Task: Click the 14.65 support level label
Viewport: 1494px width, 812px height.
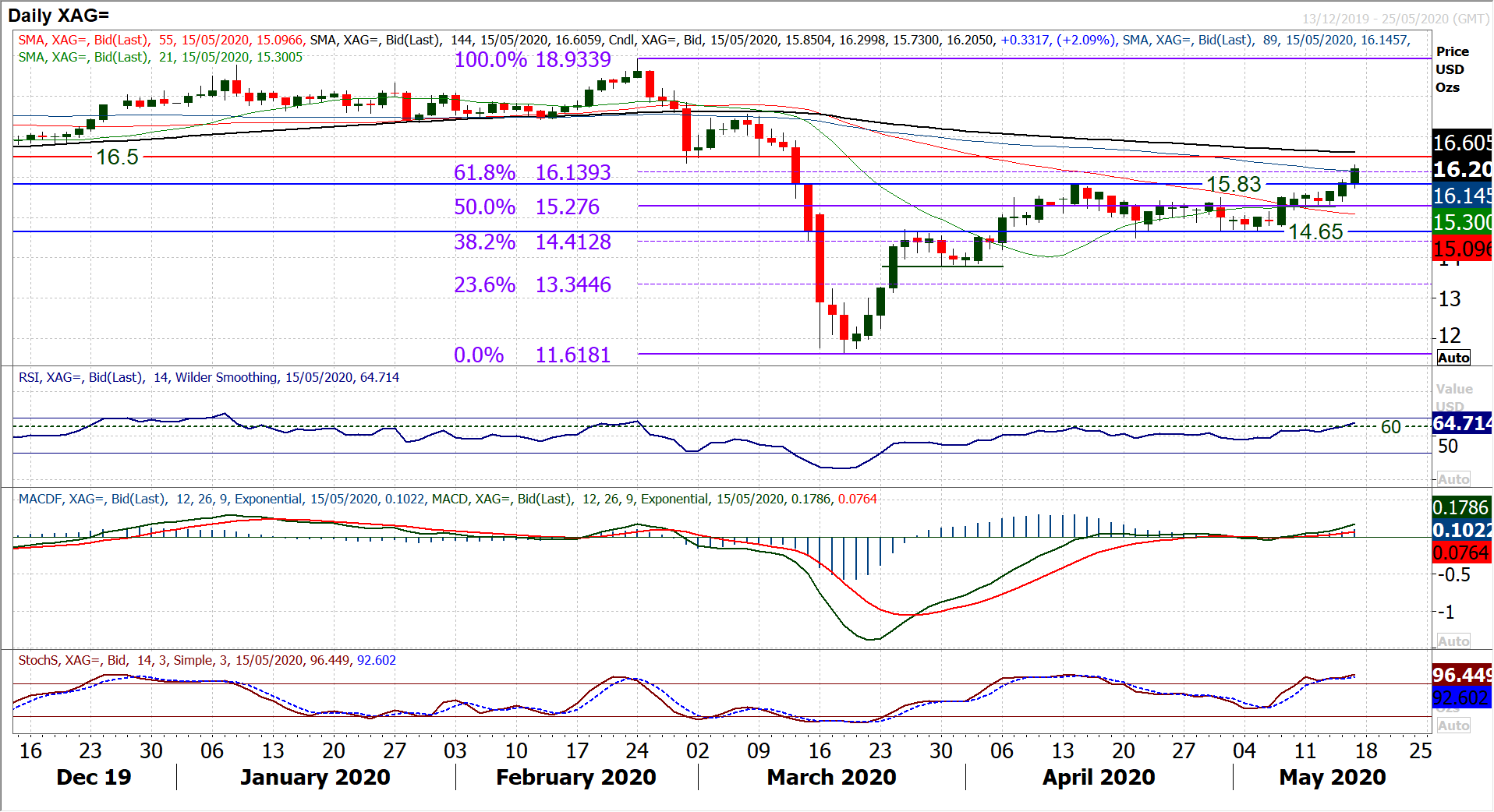Action: [x=1315, y=232]
